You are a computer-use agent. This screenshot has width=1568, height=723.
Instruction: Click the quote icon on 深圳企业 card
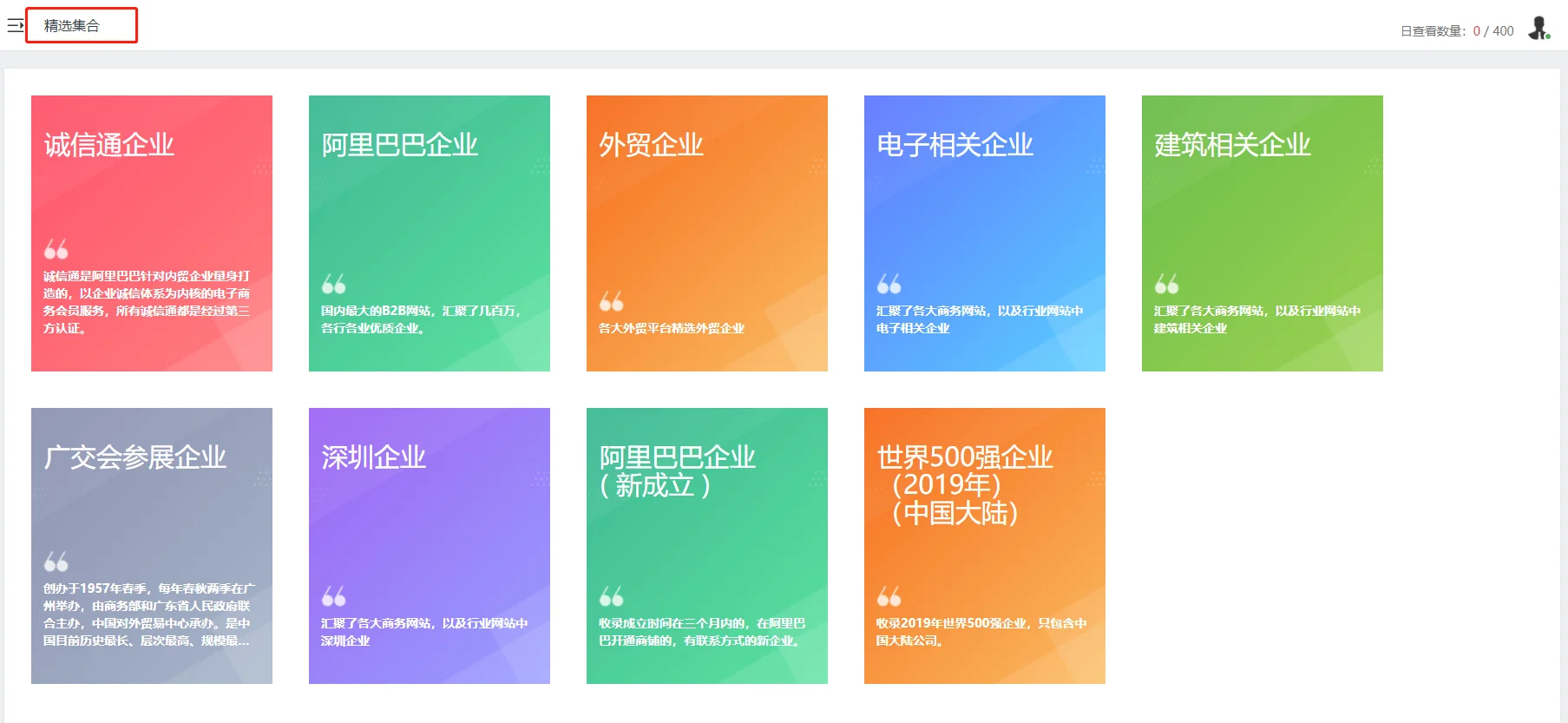point(334,596)
